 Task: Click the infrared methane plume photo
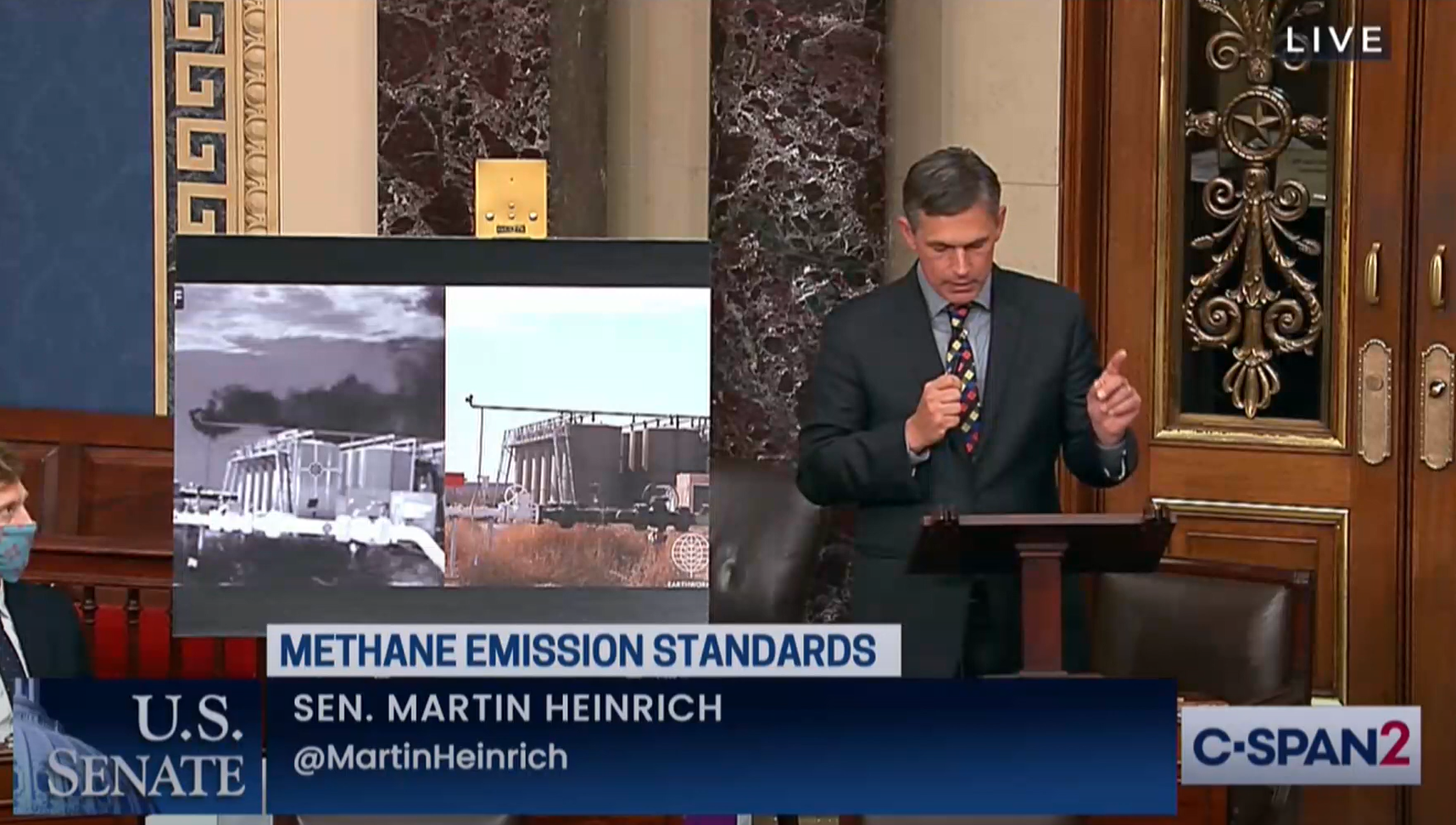(309, 435)
